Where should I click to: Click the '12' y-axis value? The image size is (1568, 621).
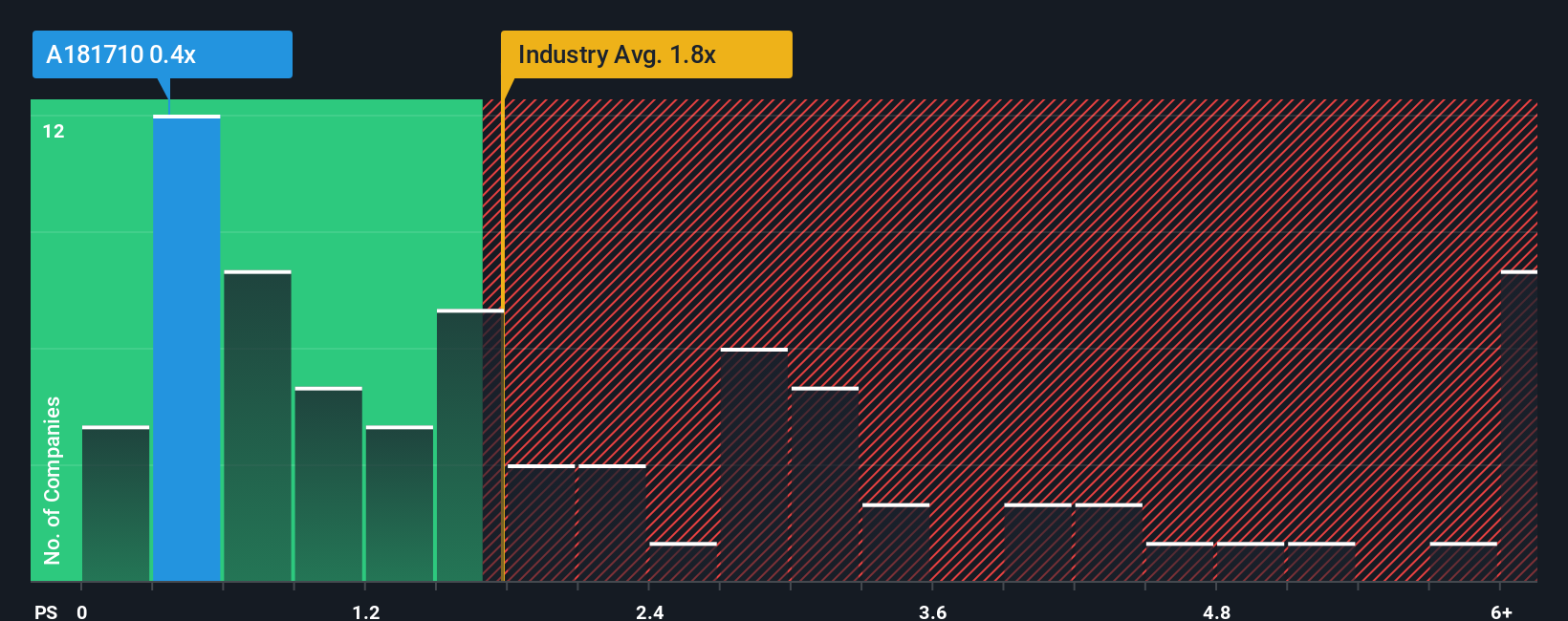pos(54,132)
